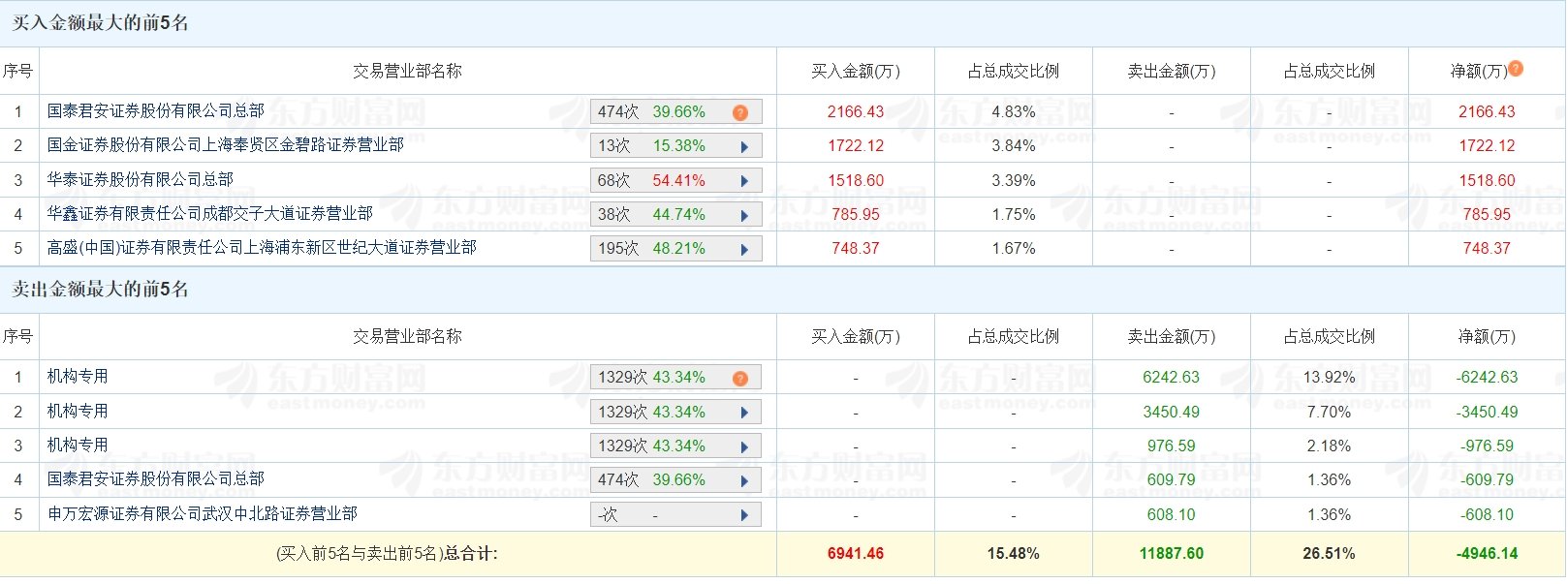Open 机构专用 in the 976.59 sell row

(x=78, y=445)
